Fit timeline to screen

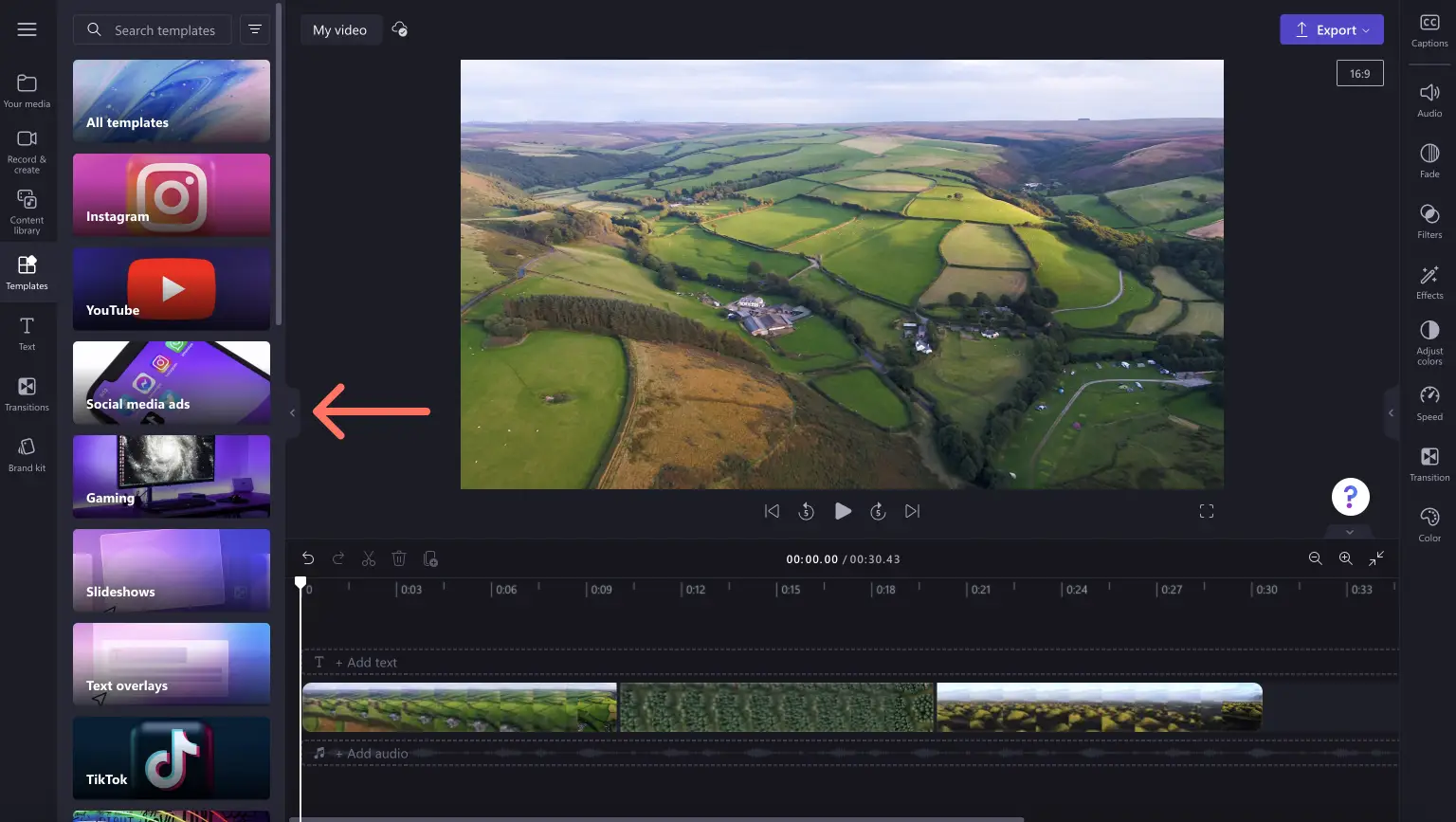click(1376, 558)
